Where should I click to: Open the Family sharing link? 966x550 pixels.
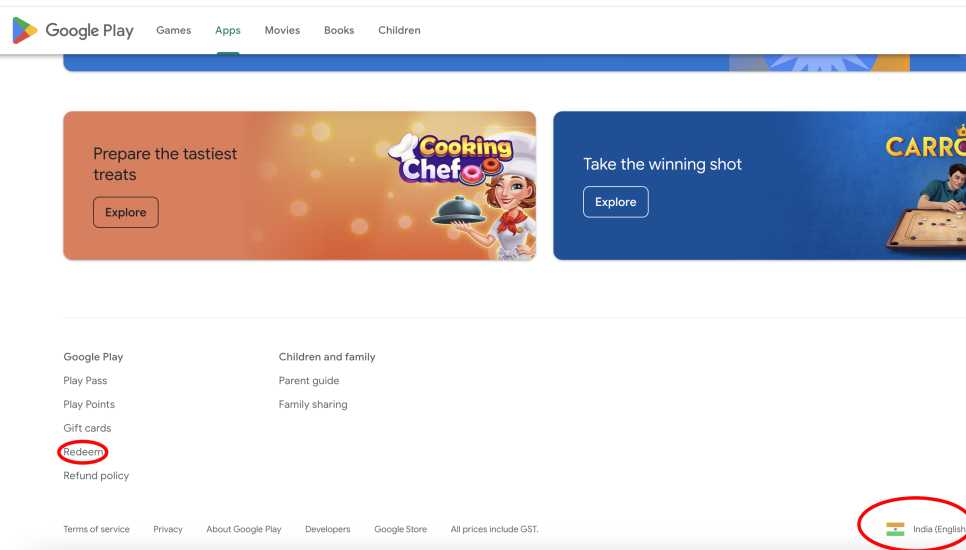click(x=313, y=405)
